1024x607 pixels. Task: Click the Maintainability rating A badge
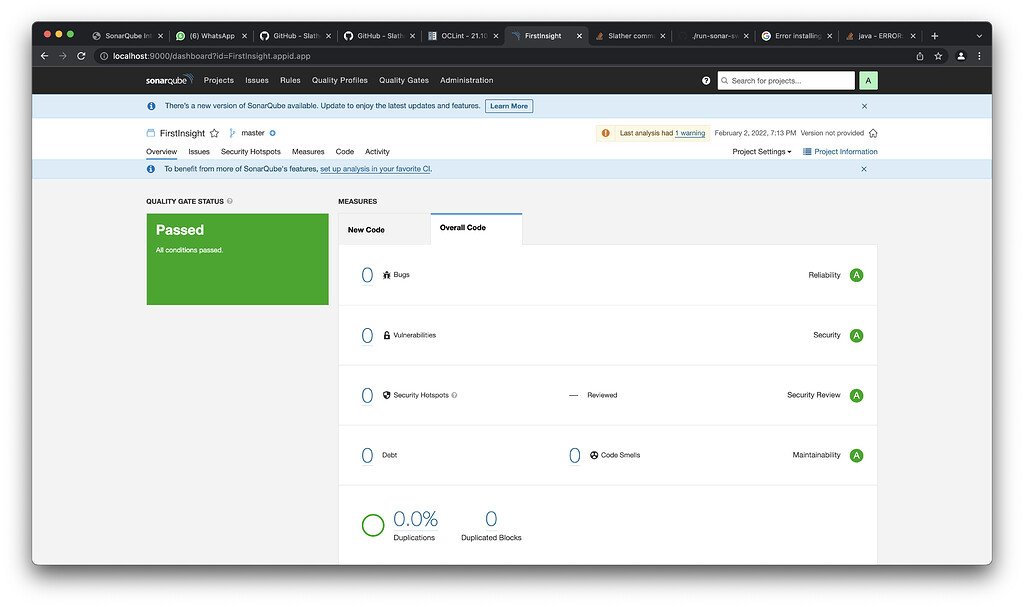click(x=856, y=455)
